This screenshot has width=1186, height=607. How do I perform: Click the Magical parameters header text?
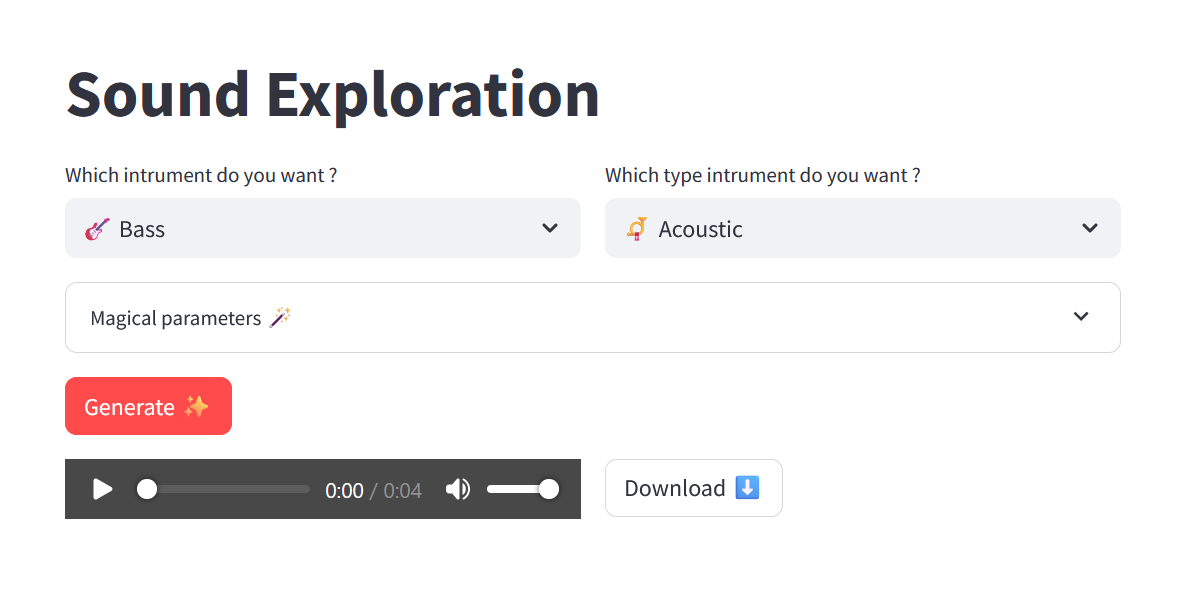coord(176,318)
